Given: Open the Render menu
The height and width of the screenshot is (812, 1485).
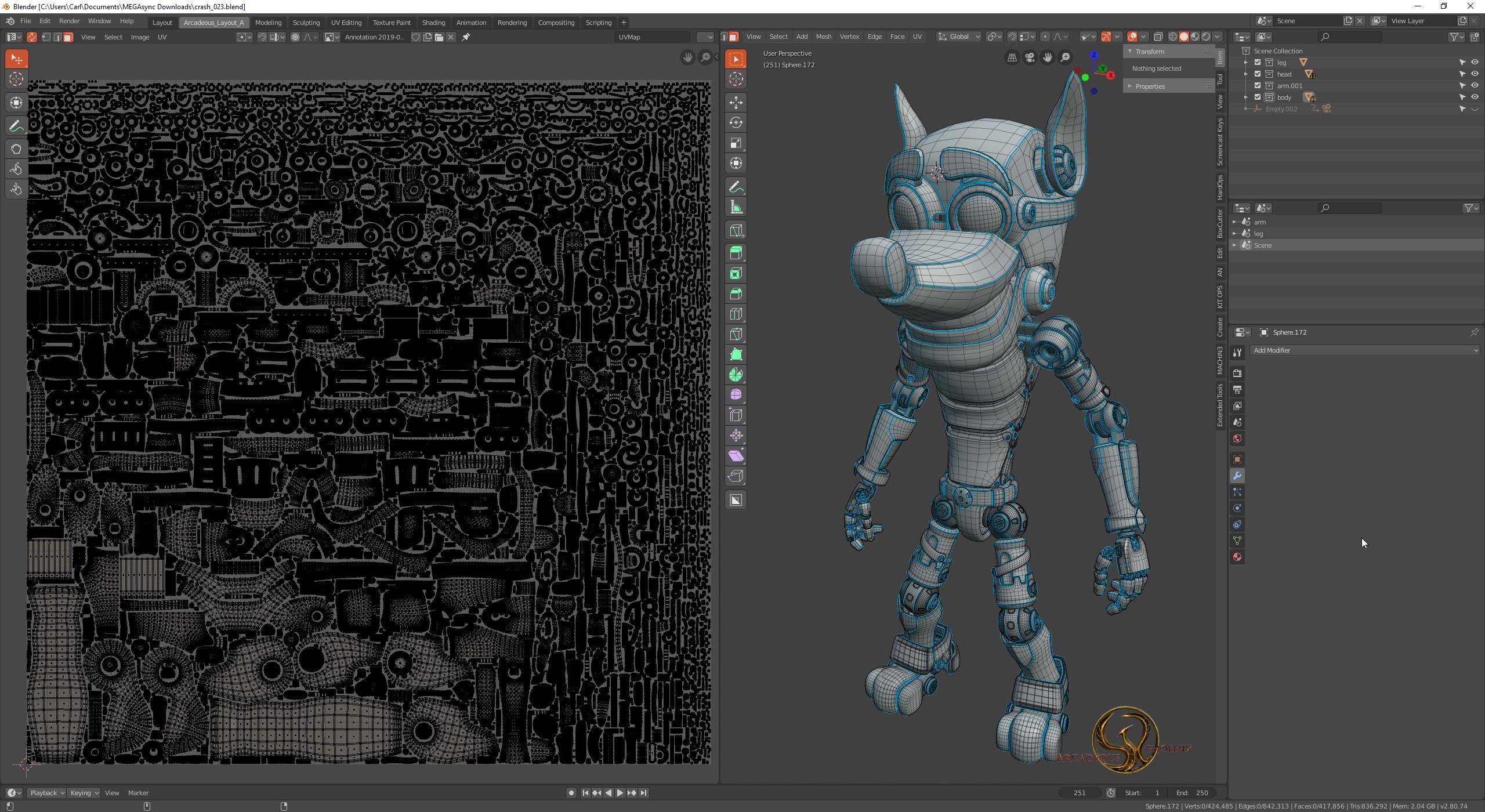Looking at the screenshot, I should tap(69, 21).
